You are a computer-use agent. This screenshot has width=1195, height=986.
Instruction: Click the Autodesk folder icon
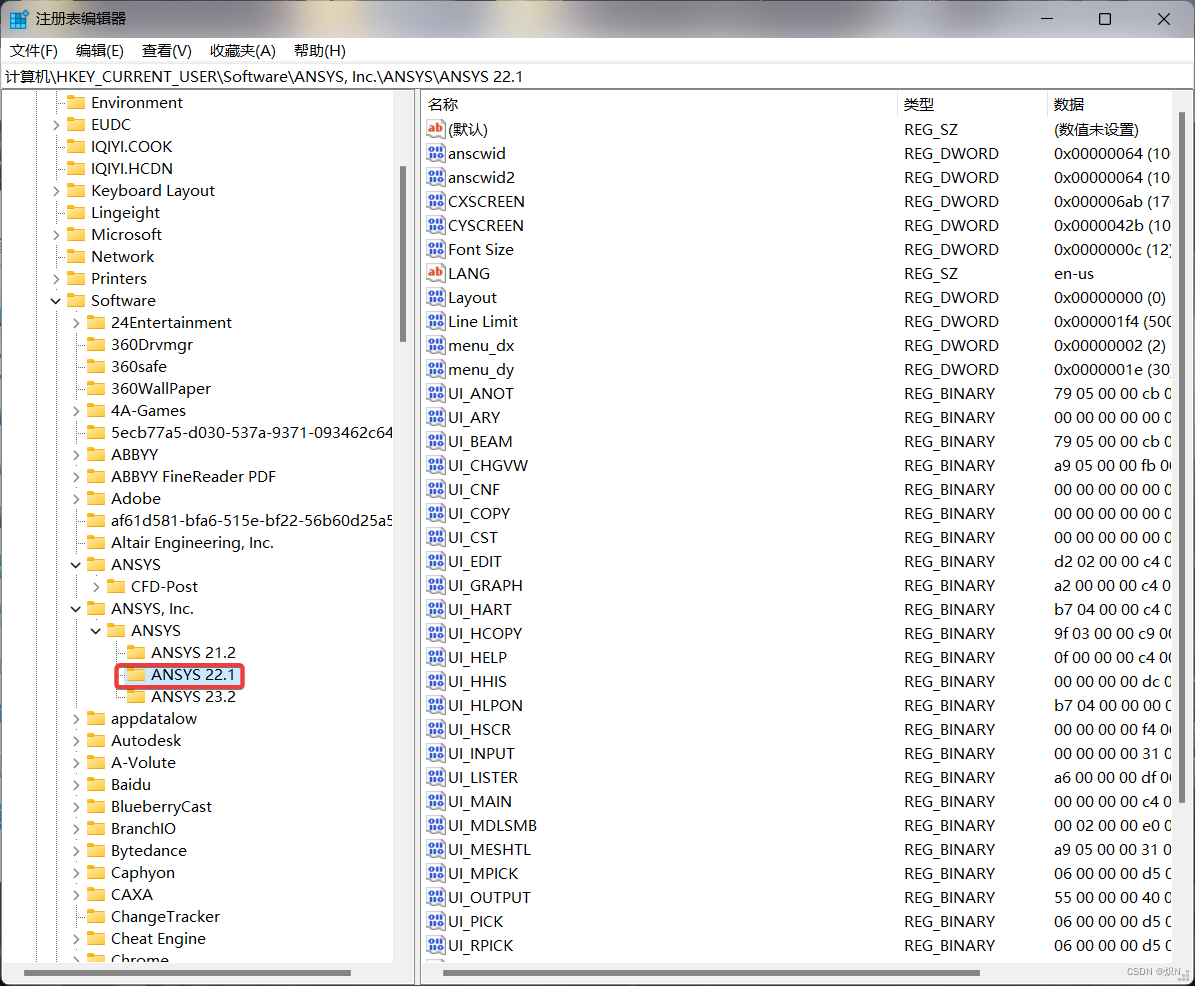(96, 740)
